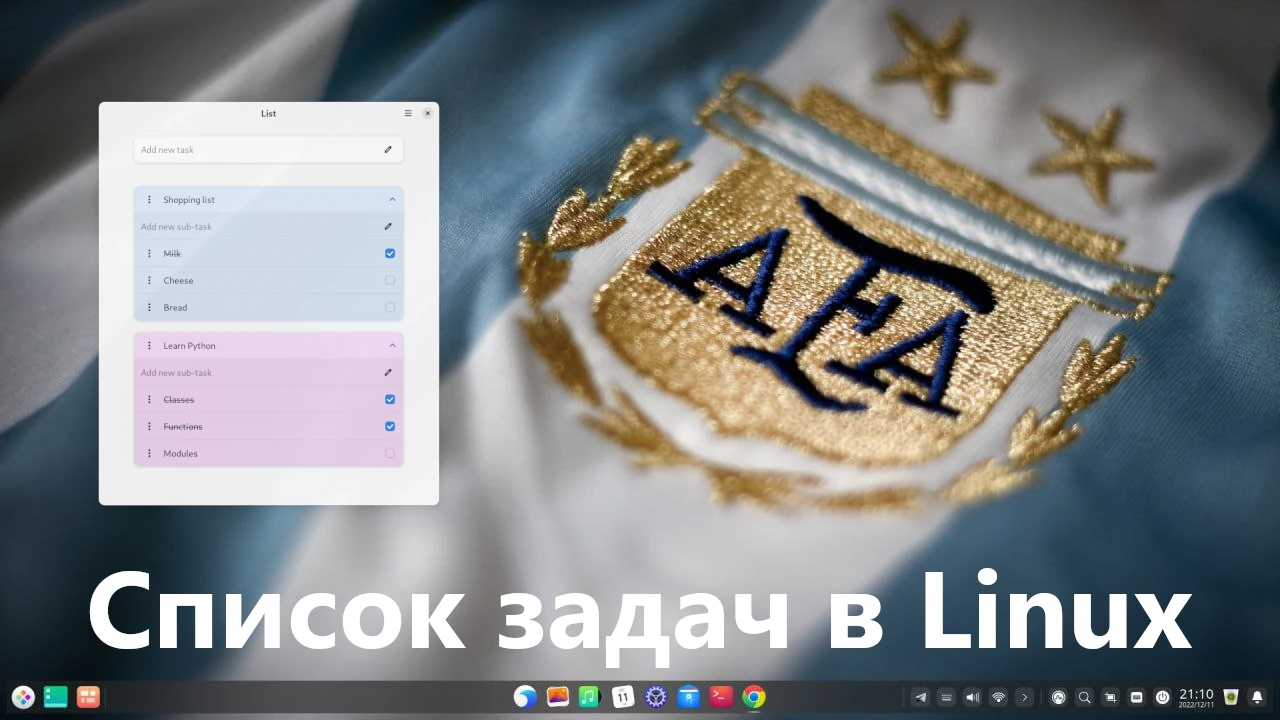Click the Modules task text
The height and width of the screenshot is (720, 1280).
[x=180, y=454]
